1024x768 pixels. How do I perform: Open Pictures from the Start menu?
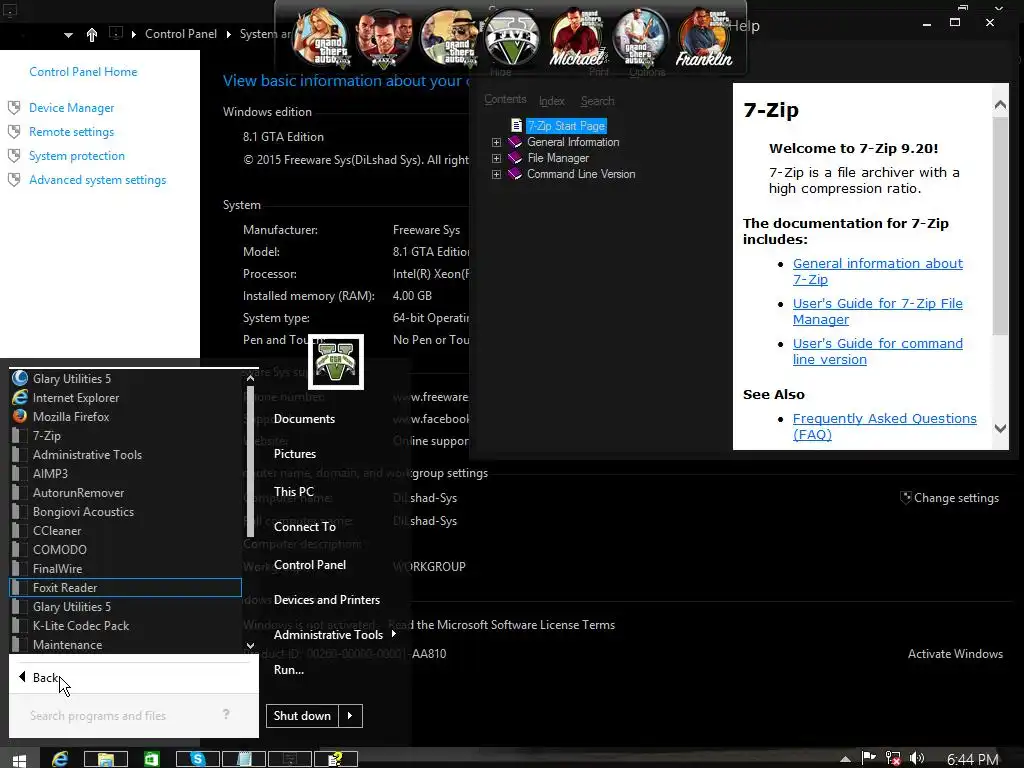click(x=295, y=454)
